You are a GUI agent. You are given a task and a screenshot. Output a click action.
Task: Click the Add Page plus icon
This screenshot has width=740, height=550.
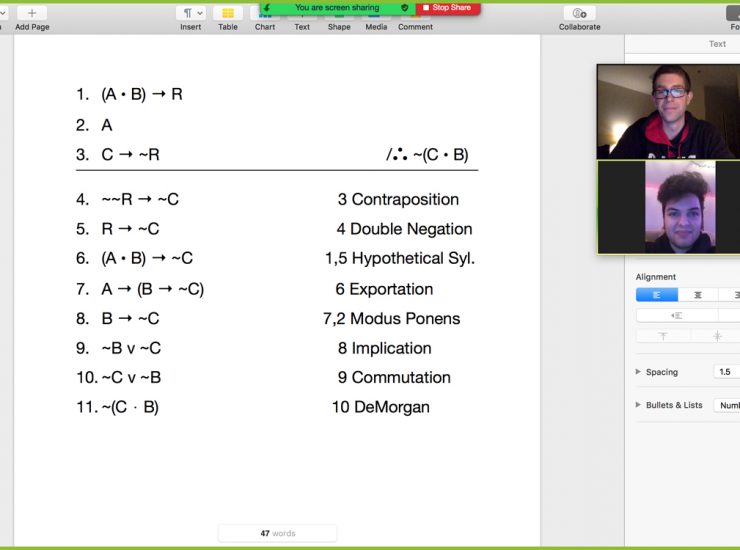[x=31, y=13]
